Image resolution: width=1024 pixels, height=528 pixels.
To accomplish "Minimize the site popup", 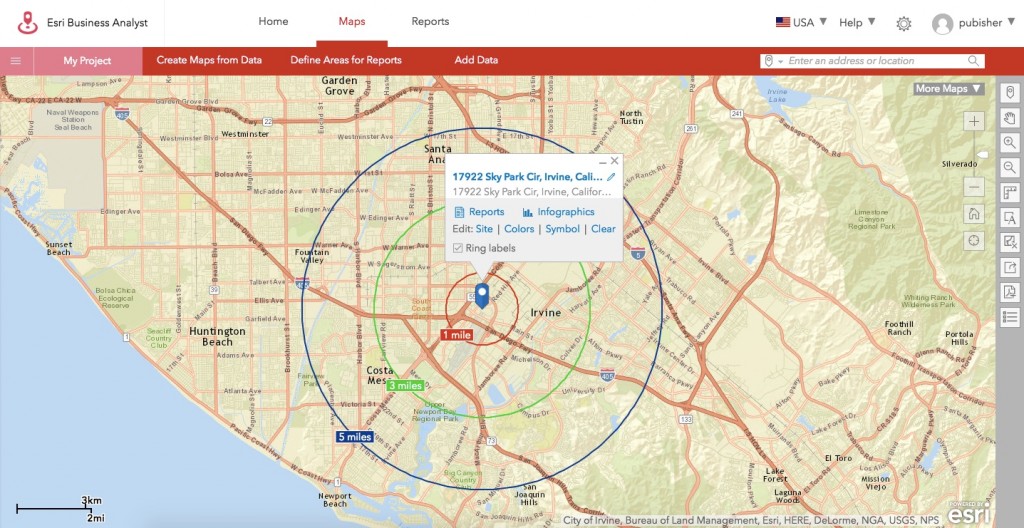I will coord(602,161).
